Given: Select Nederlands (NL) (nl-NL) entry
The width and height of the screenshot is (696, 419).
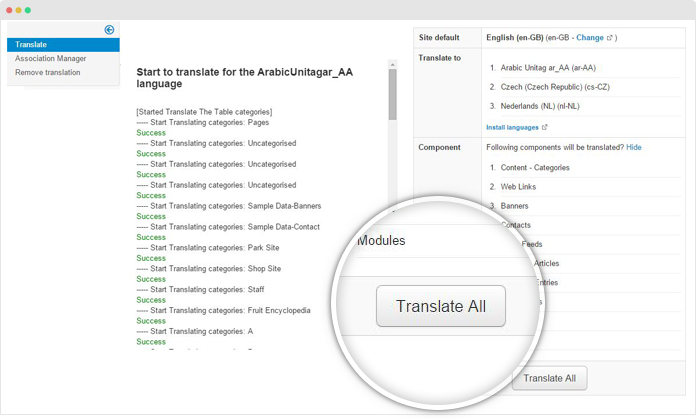Looking at the screenshot, I should (x=540, y=106).
